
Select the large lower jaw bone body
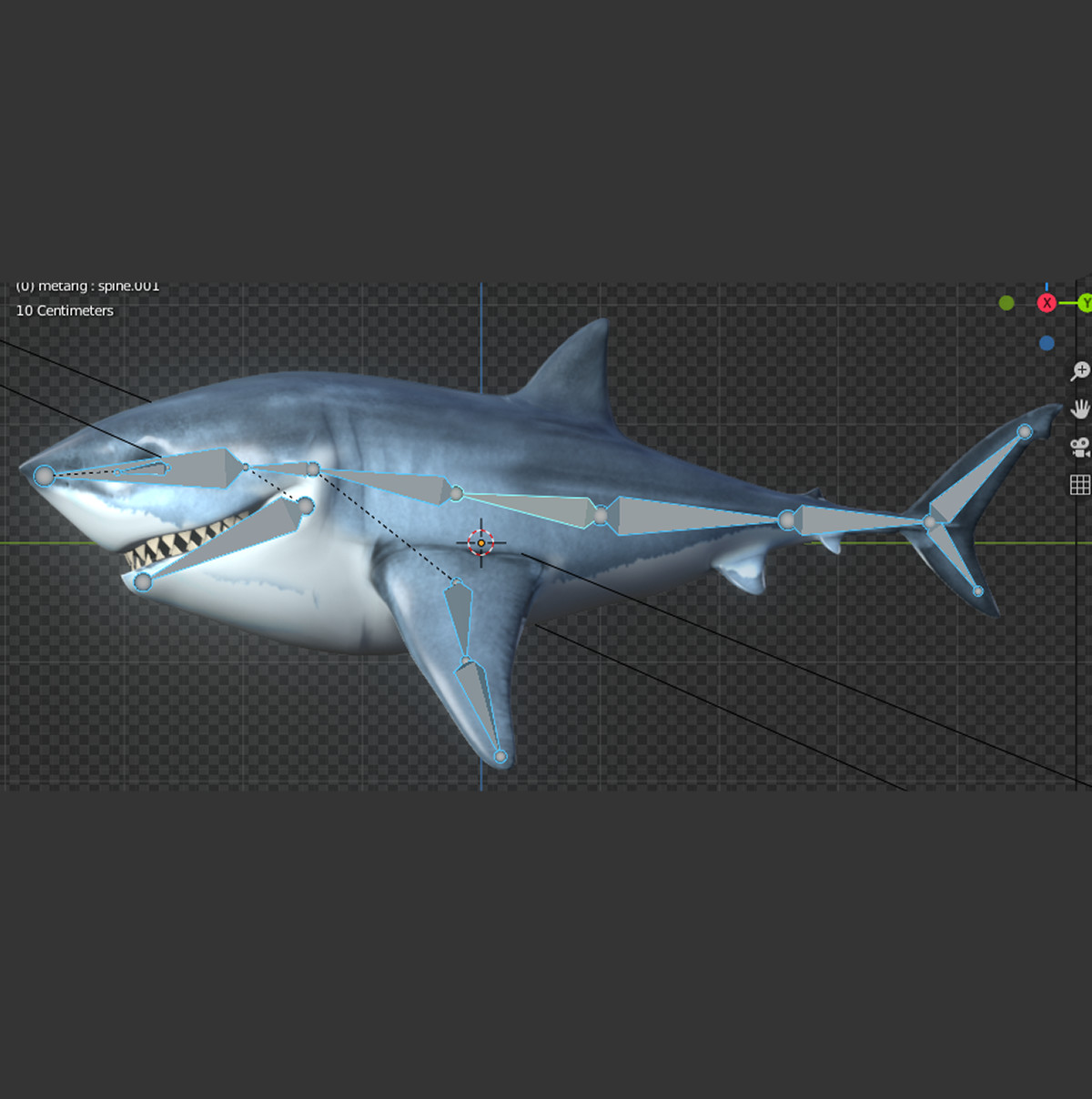(232, 542)
